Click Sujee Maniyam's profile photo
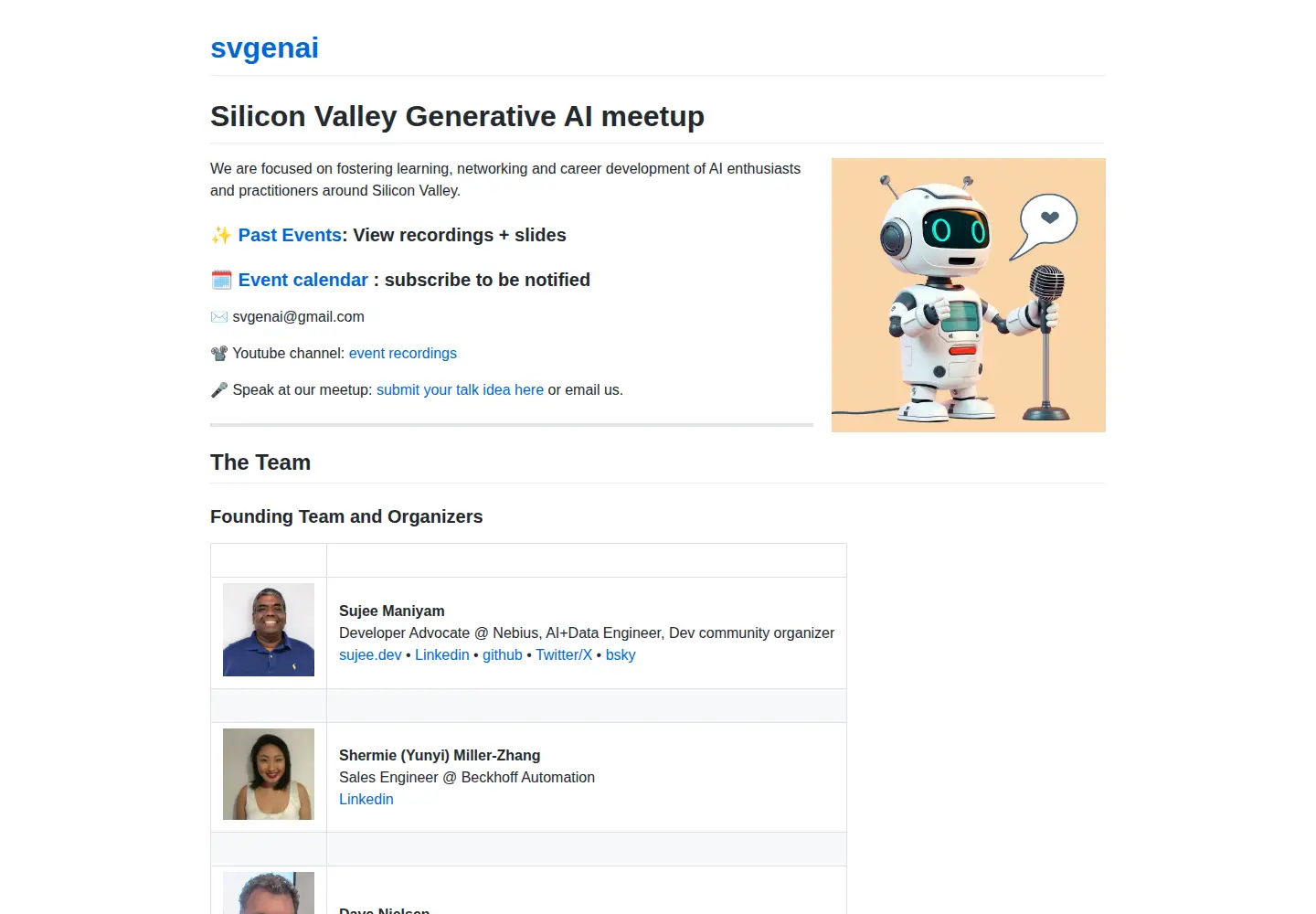Viewport: 1316px width, 914px height. click(x=269, y=630)
